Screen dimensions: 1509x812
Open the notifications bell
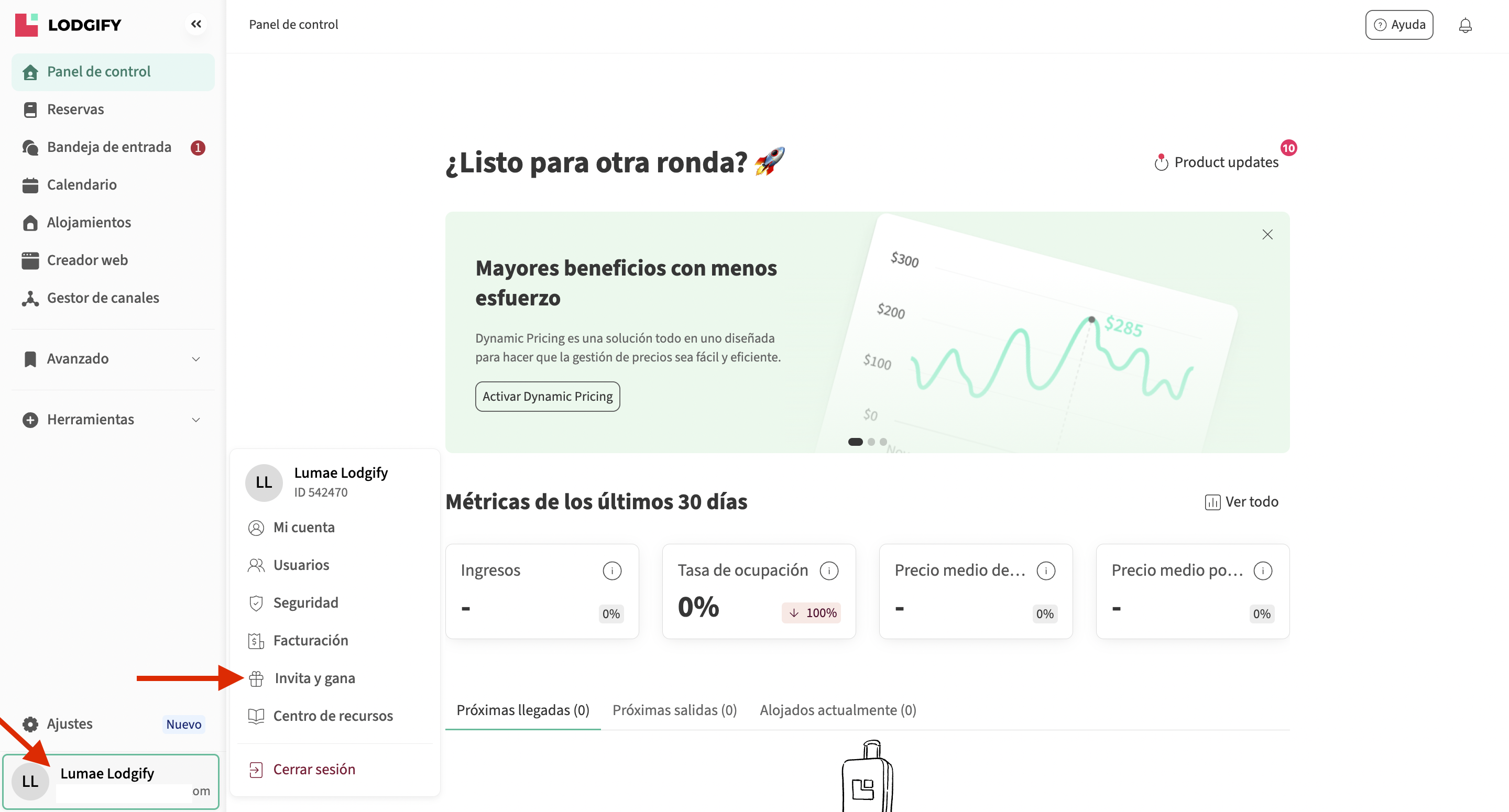[x=1464, y=25]
